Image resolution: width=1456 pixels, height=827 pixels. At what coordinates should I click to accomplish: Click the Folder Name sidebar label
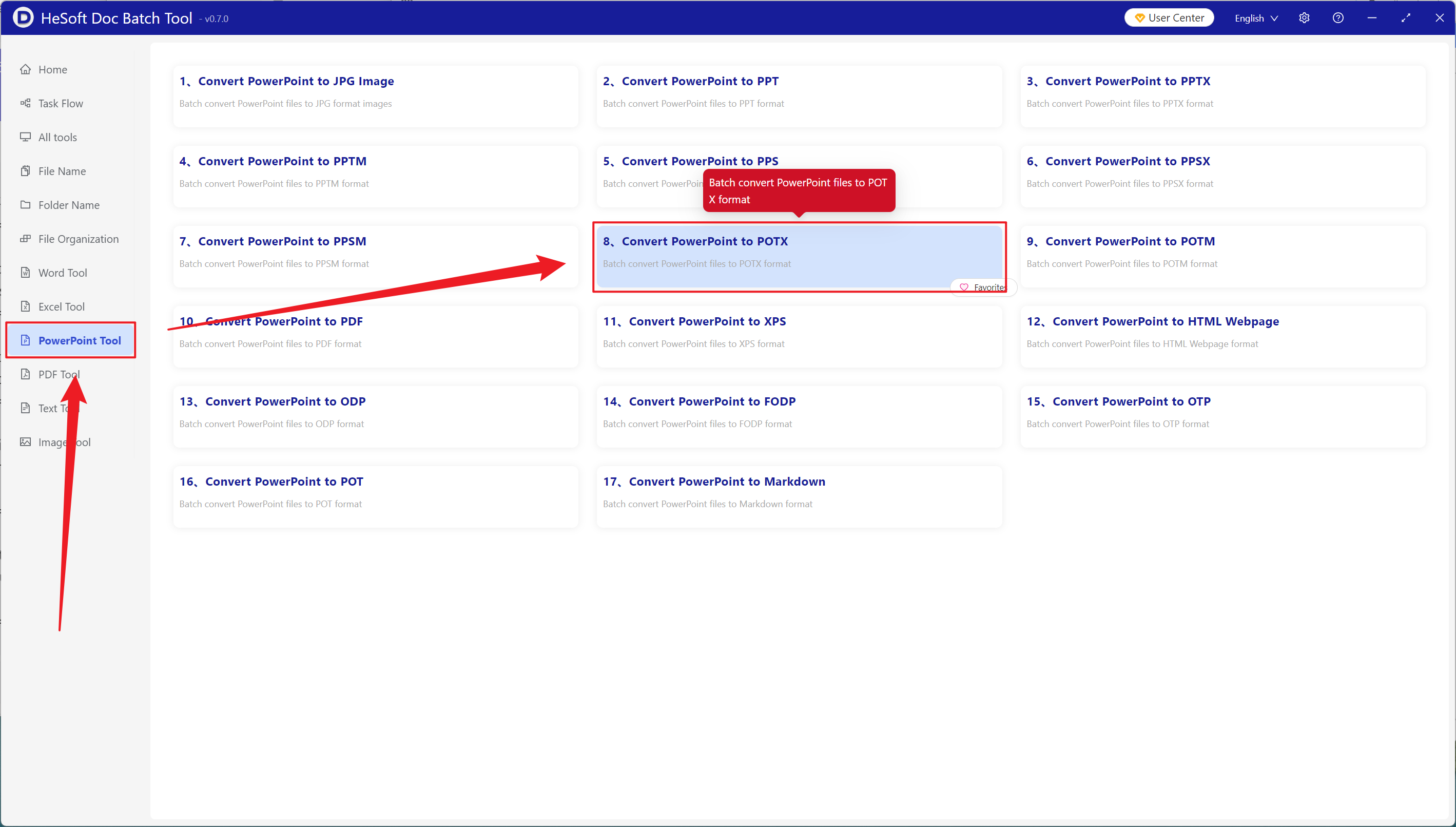click(69, 205)
